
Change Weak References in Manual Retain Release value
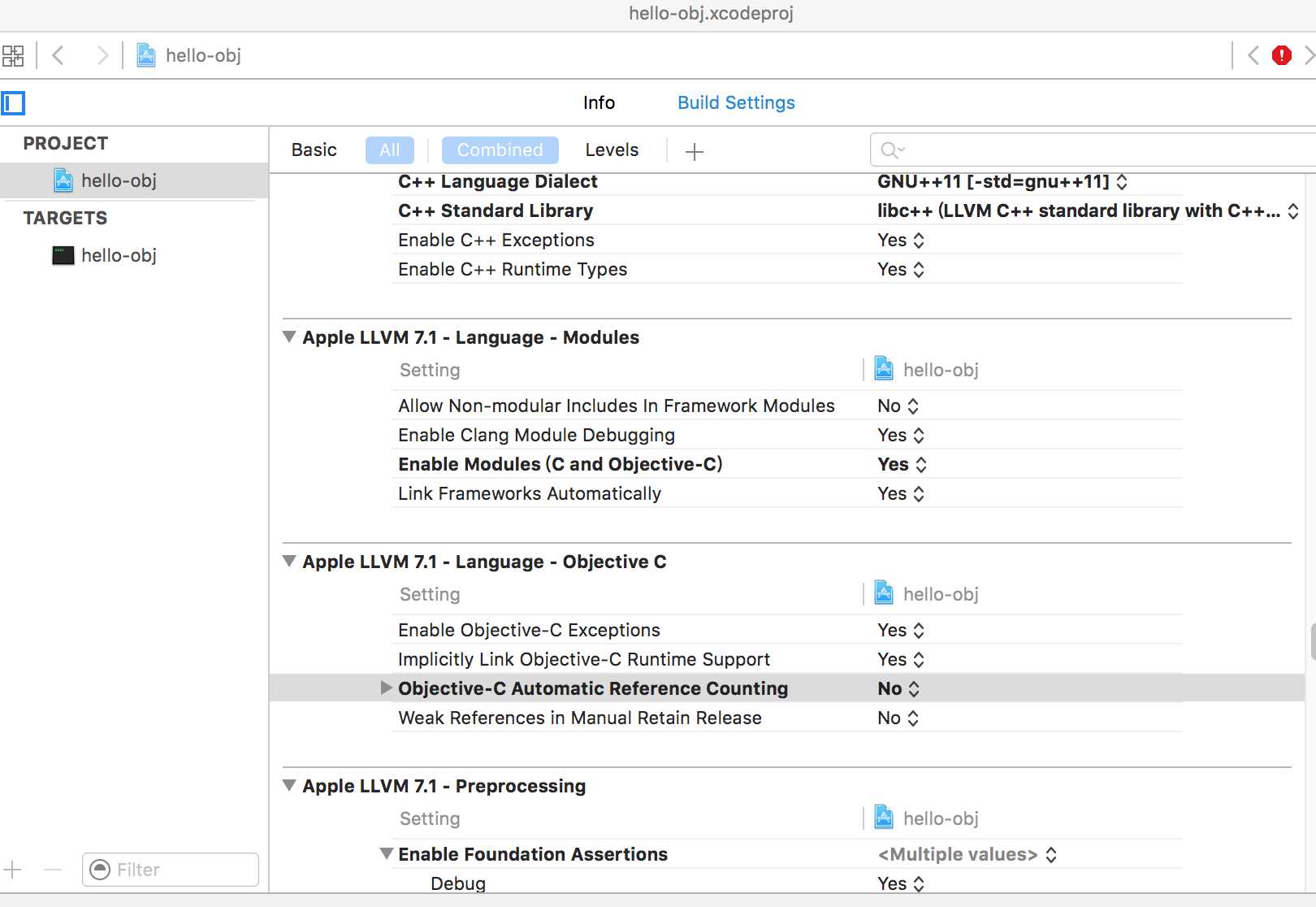(898, 718)
